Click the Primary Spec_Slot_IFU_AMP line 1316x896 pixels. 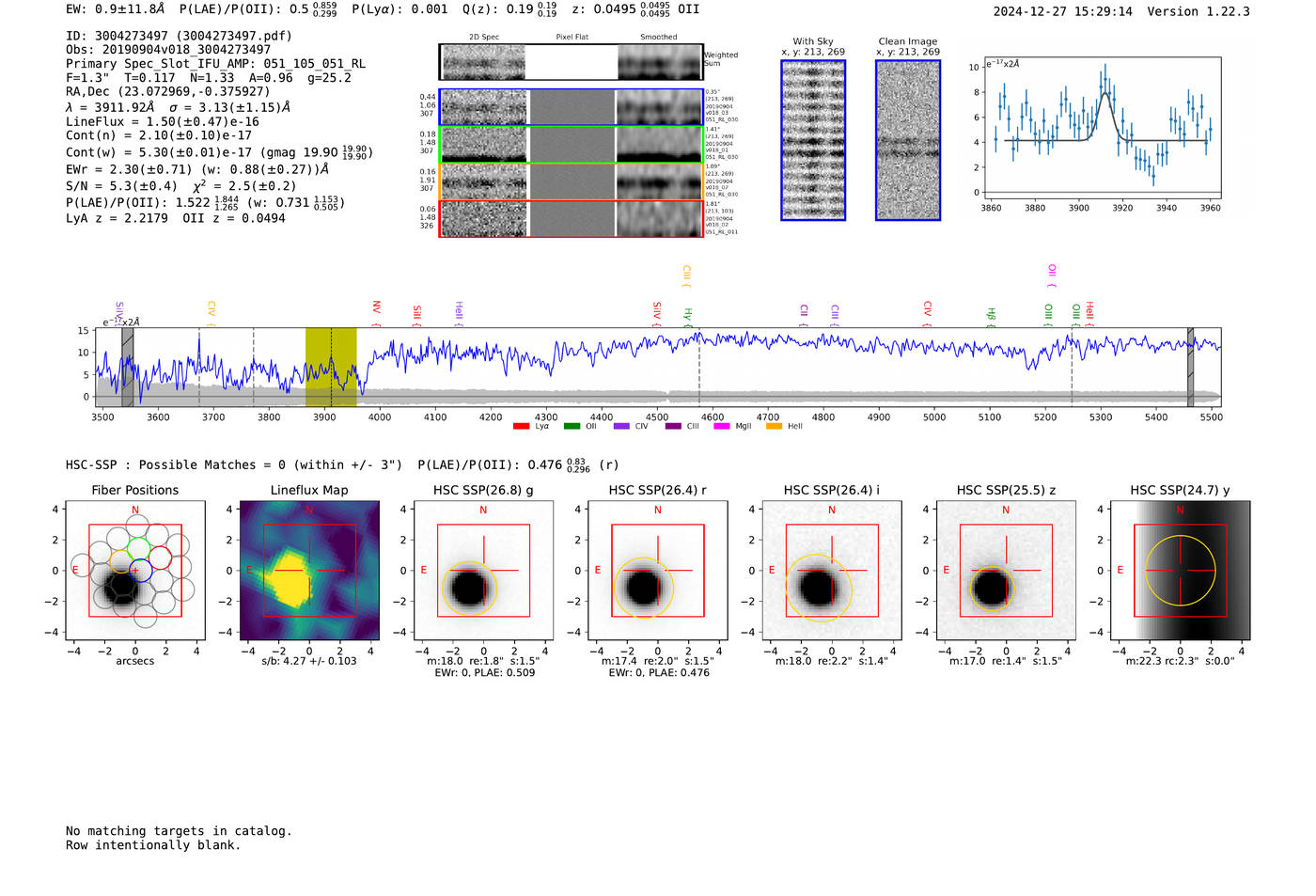(215, 64)
